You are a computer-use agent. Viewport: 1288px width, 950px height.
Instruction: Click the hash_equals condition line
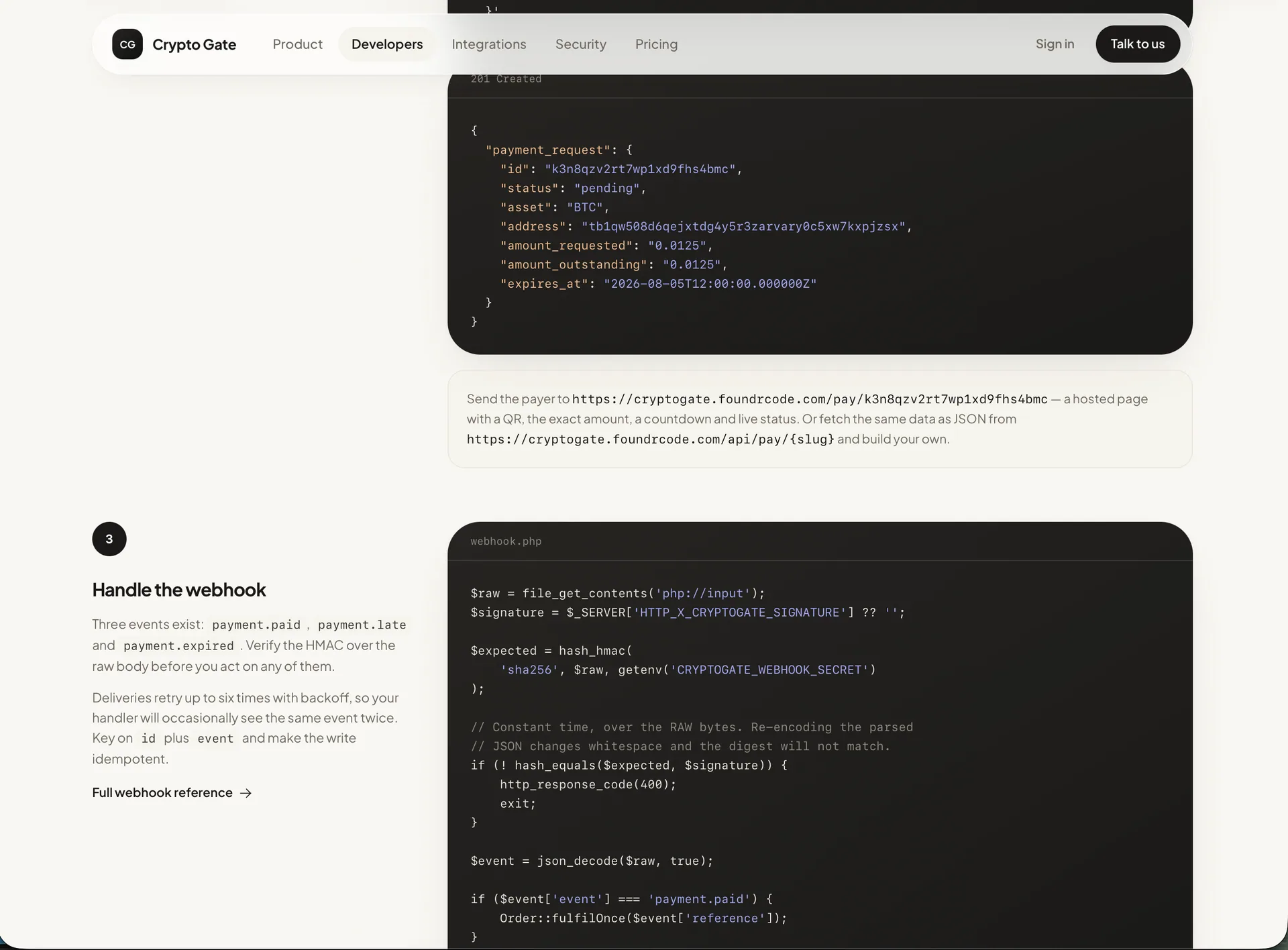(x=629, y=766)
